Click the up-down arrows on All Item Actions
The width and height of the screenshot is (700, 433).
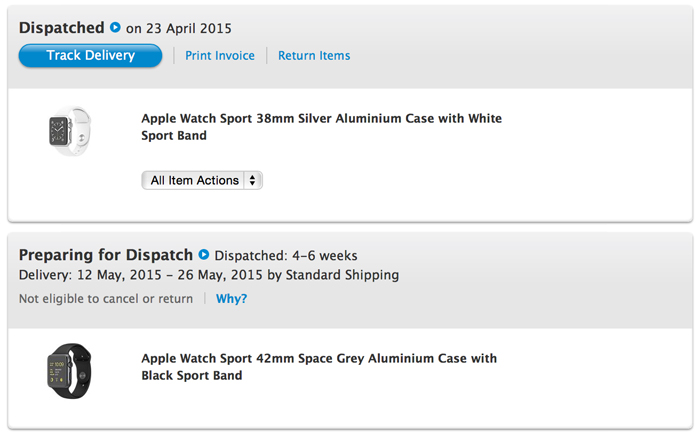pos(253,180)
